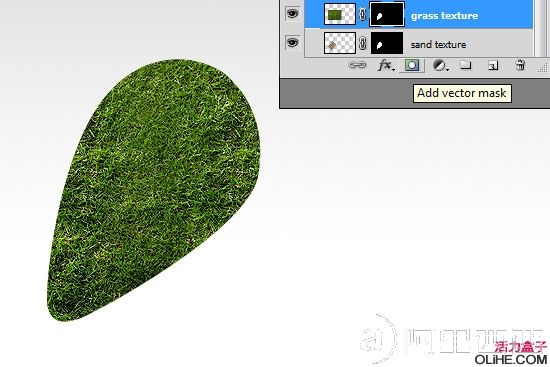550x367 pixels.
Task: Select the grass texture layer mask thumbnail
Action: [387, 14]
